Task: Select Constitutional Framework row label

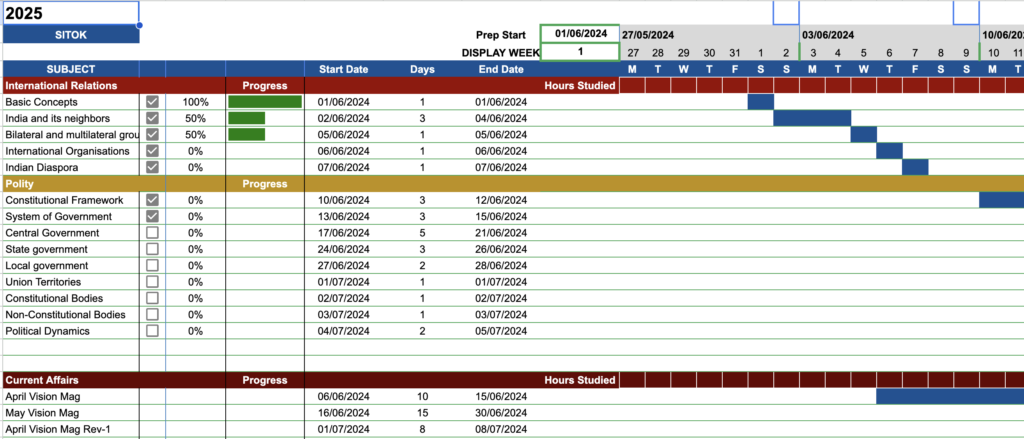Action: [x=64, y=200]
